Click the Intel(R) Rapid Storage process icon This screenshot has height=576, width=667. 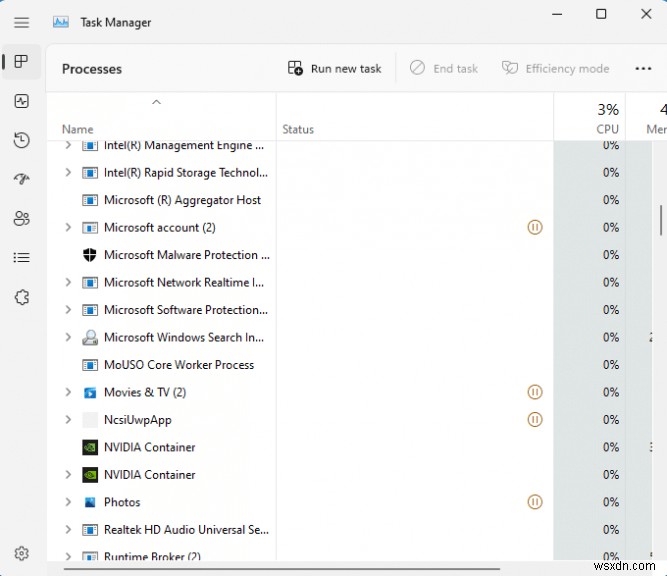click(90, 173)
